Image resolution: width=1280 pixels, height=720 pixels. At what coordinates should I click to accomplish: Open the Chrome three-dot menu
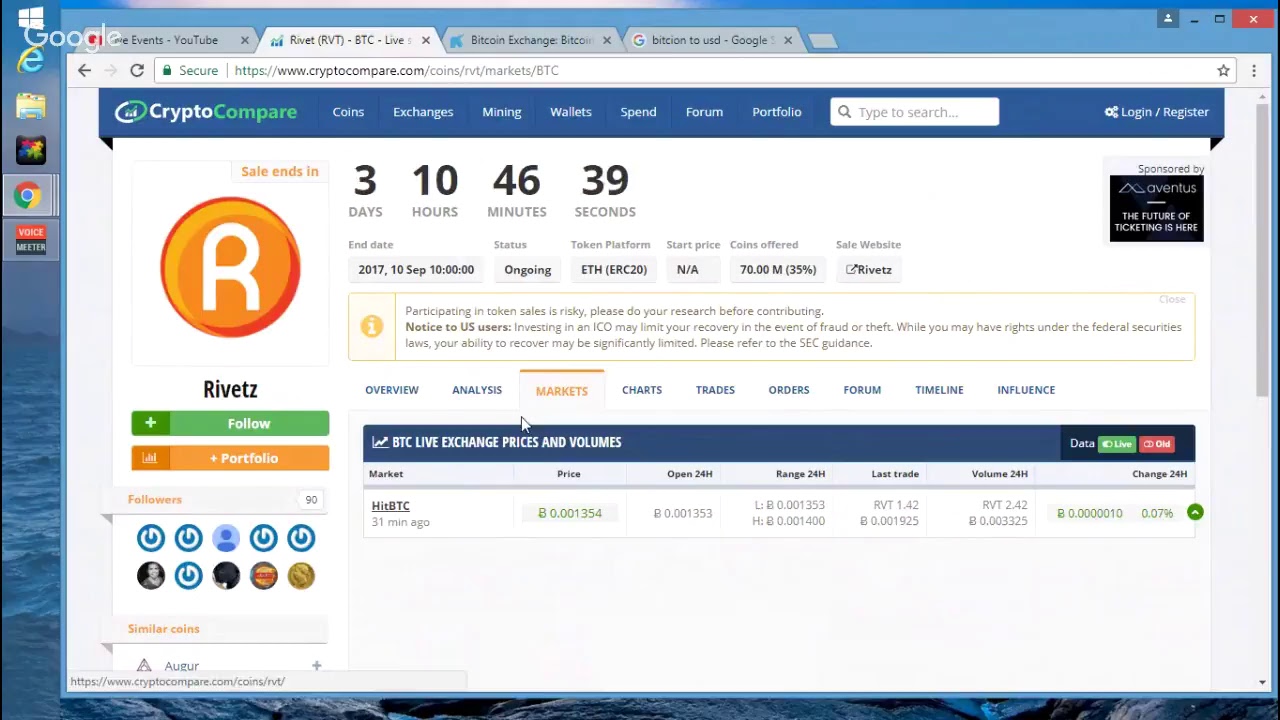tap(1254, 70)
